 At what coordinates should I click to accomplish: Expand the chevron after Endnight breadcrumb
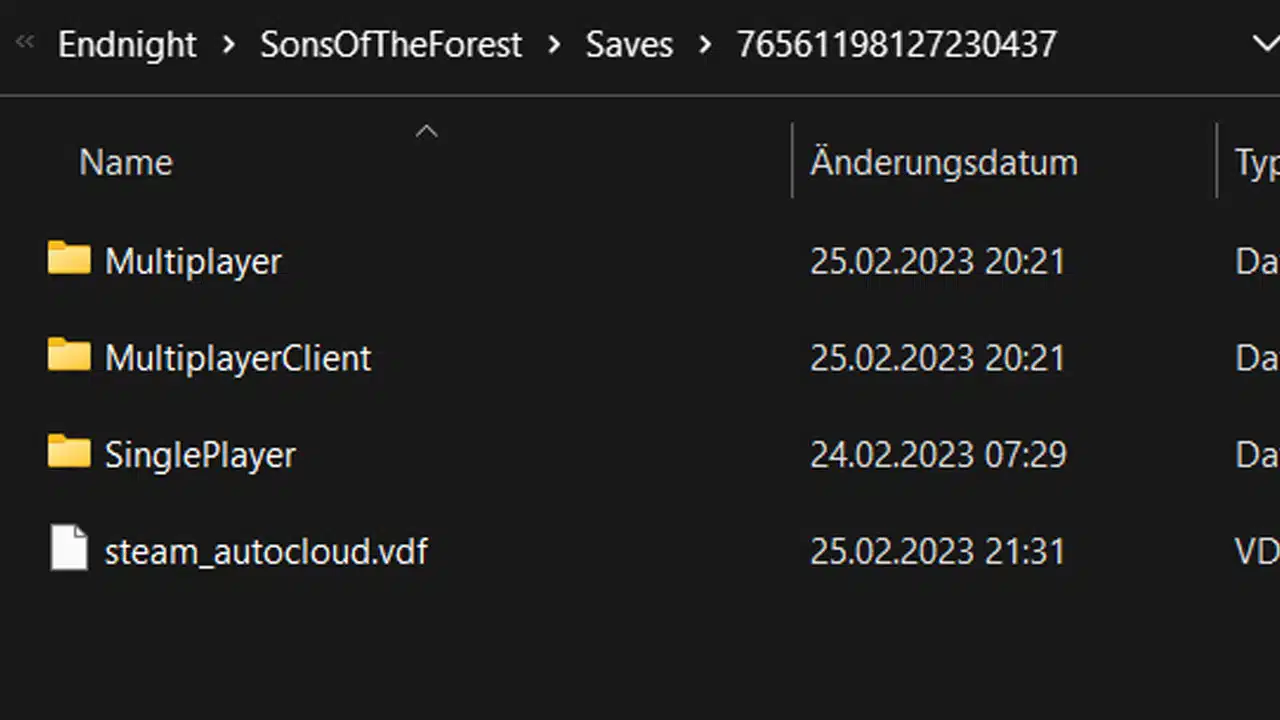[x=229, y=44]
